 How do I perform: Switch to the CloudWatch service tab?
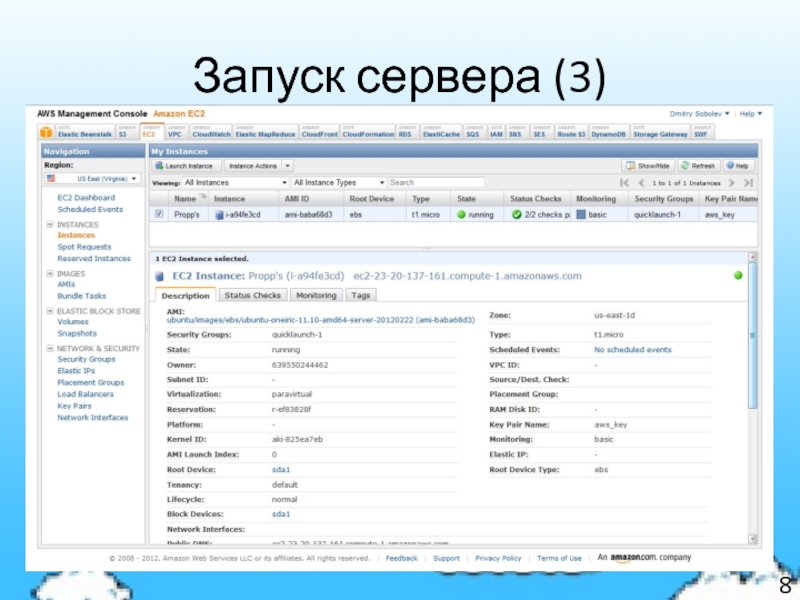pyautogui.click(x=211, y=132)
